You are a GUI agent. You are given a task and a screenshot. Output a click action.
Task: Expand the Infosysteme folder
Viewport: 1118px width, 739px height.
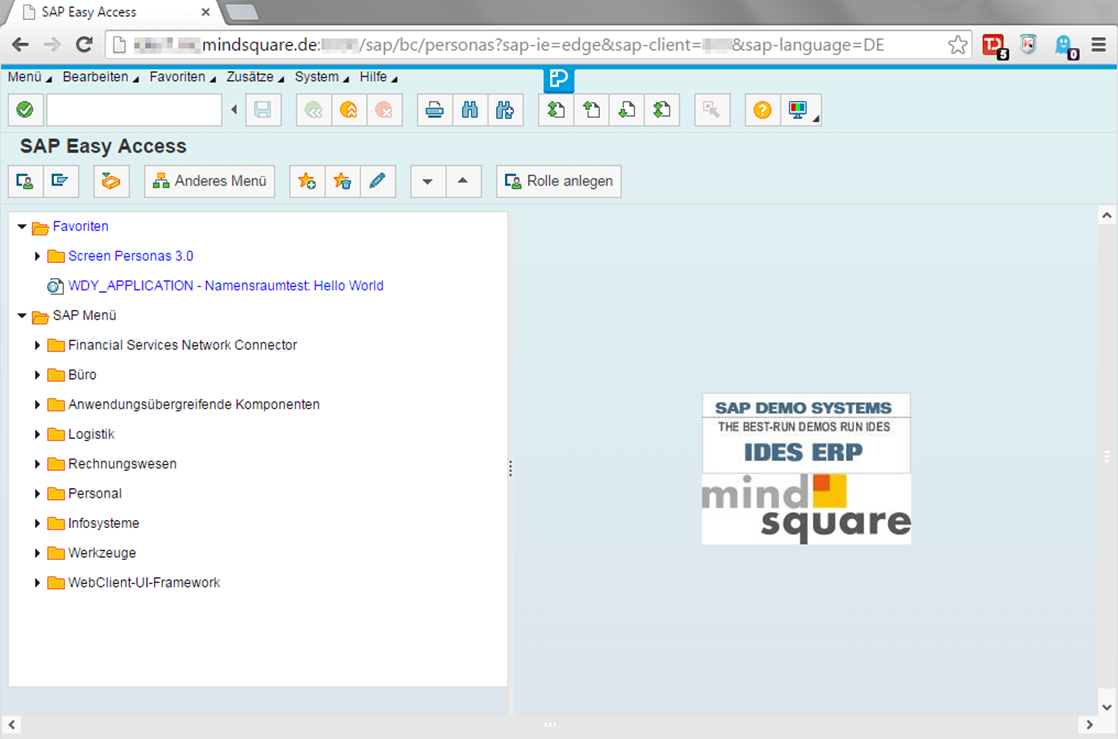tap(37, 524)
